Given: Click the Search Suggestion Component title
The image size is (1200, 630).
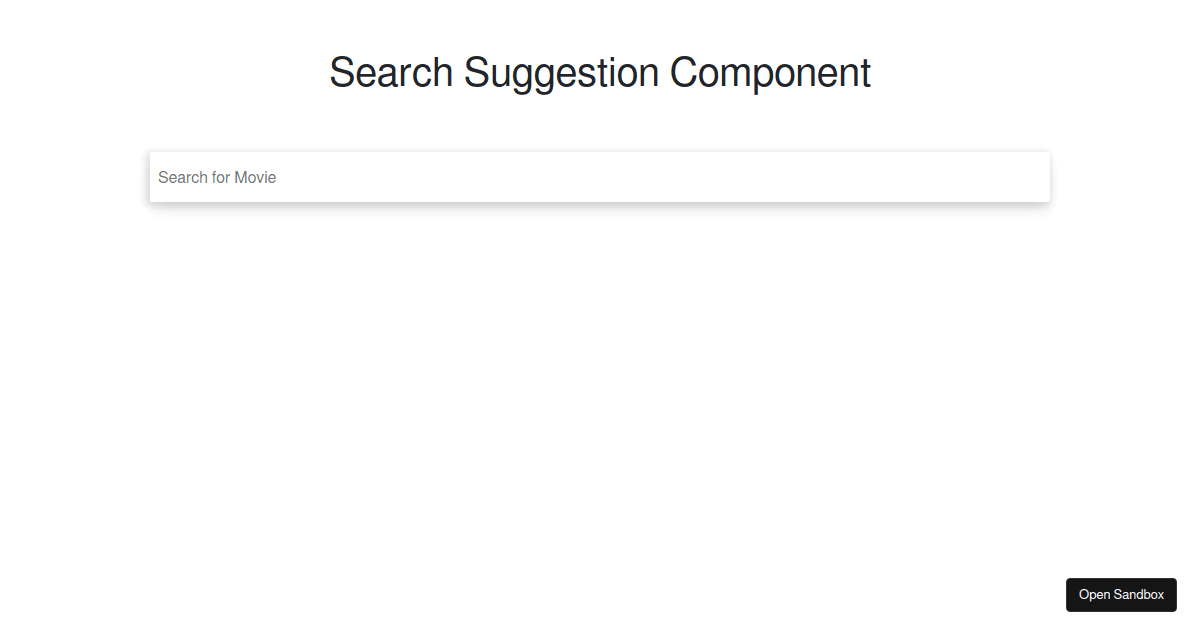Looking at the screenshot, I should pyautogui.click(x=600, y=72).
